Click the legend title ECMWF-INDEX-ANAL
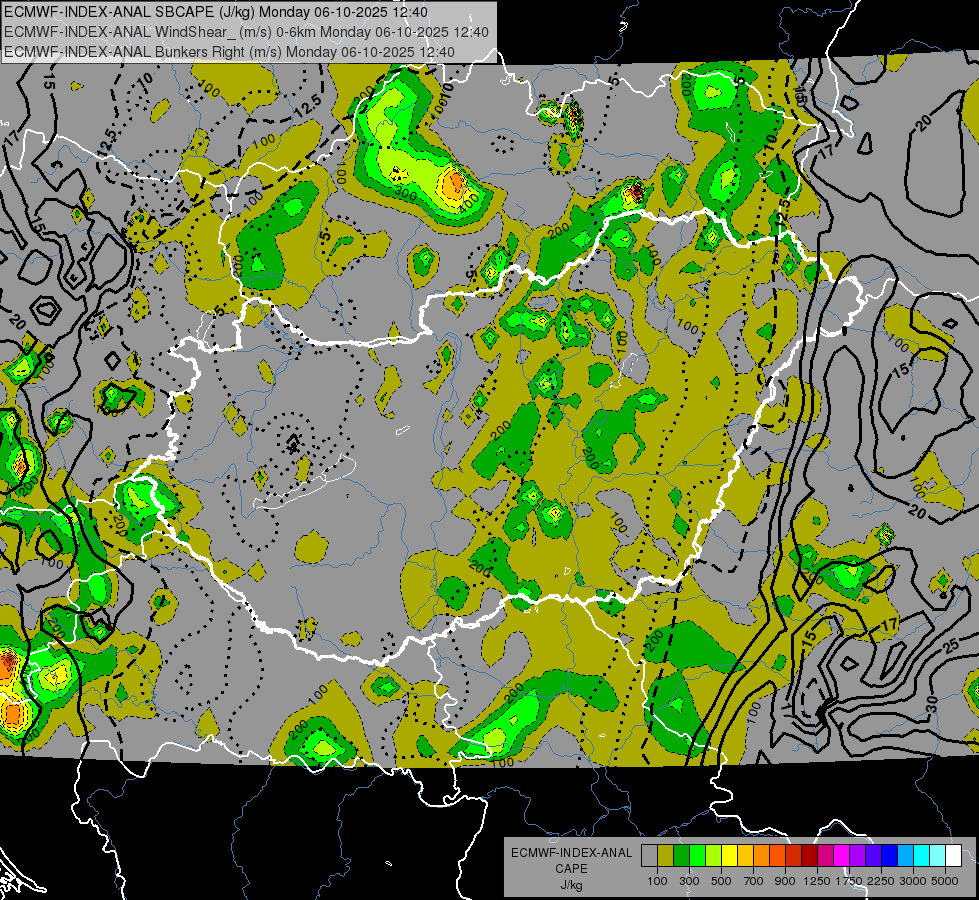 pos(571,853)
